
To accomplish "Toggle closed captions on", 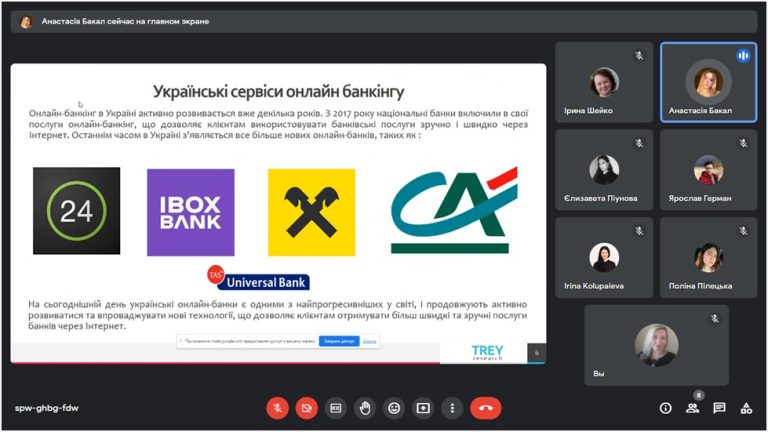I will 336,408.
